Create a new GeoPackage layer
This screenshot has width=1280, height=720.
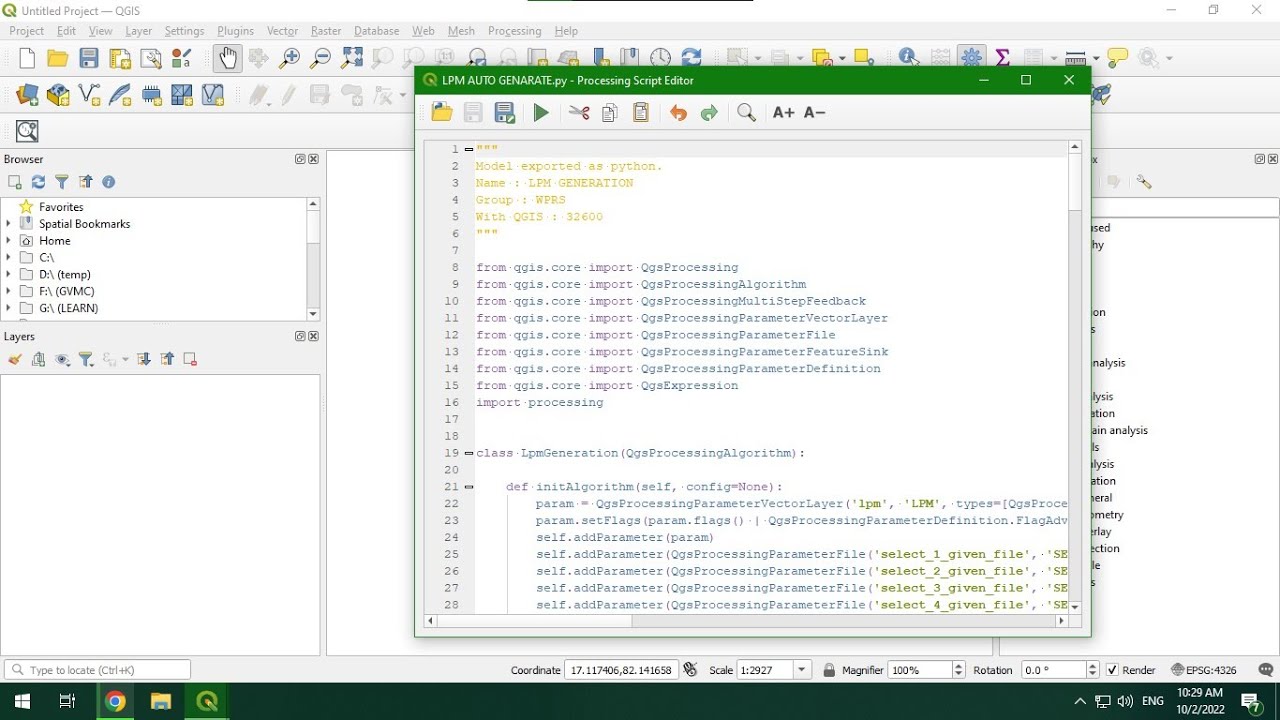[58, 95]
